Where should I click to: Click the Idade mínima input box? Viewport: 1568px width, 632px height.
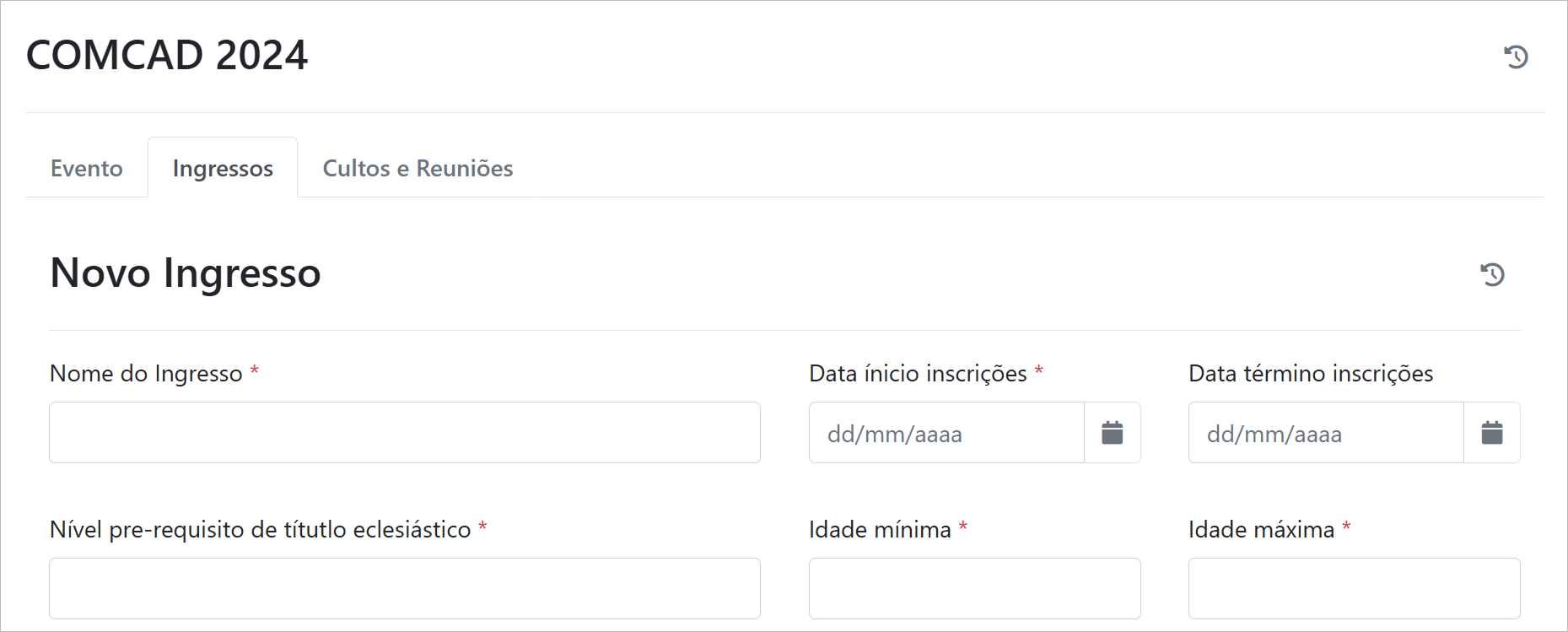(974, 588)
